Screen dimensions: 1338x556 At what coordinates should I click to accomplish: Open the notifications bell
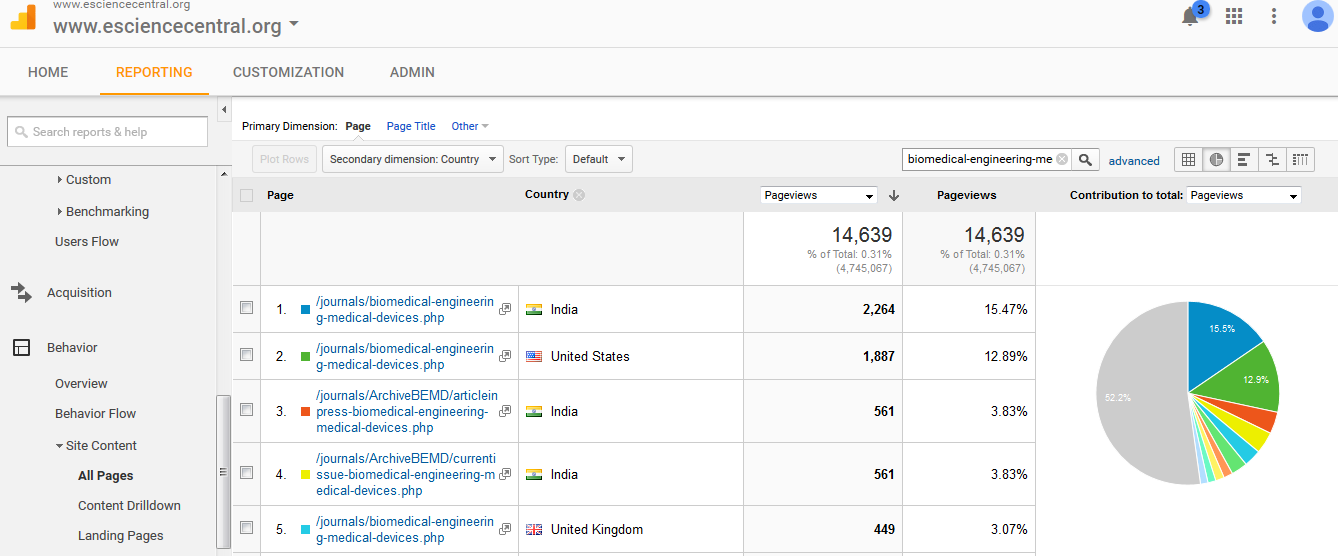pyautogui.click(x=1190, y=16)
